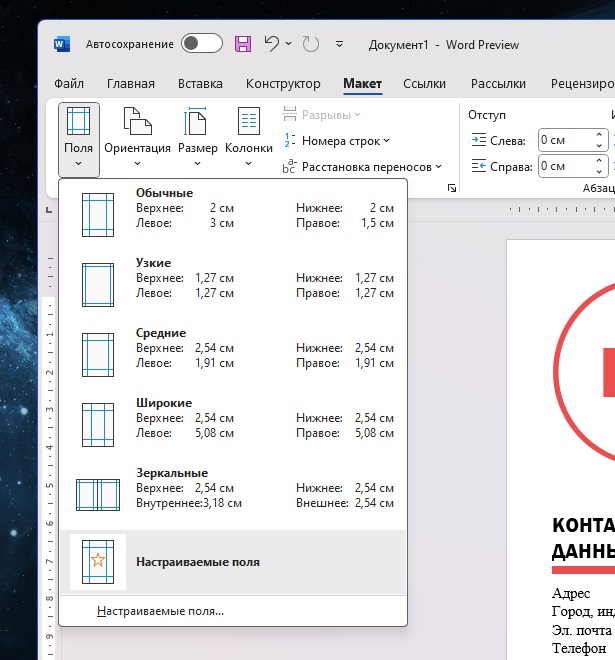Decrease the Справа indent value
615x660 pixels.
click(x=599, y=171)
